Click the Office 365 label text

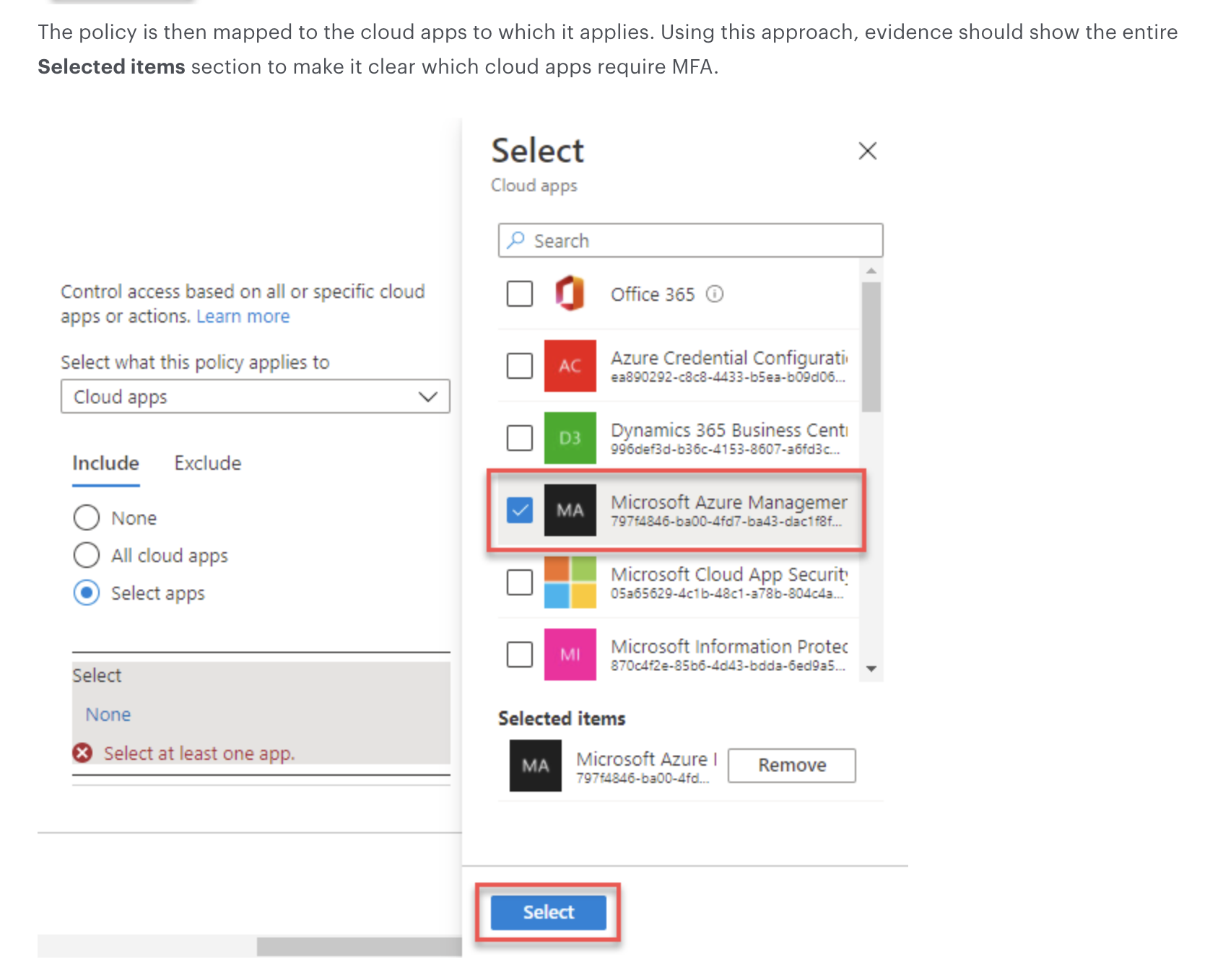653,294
